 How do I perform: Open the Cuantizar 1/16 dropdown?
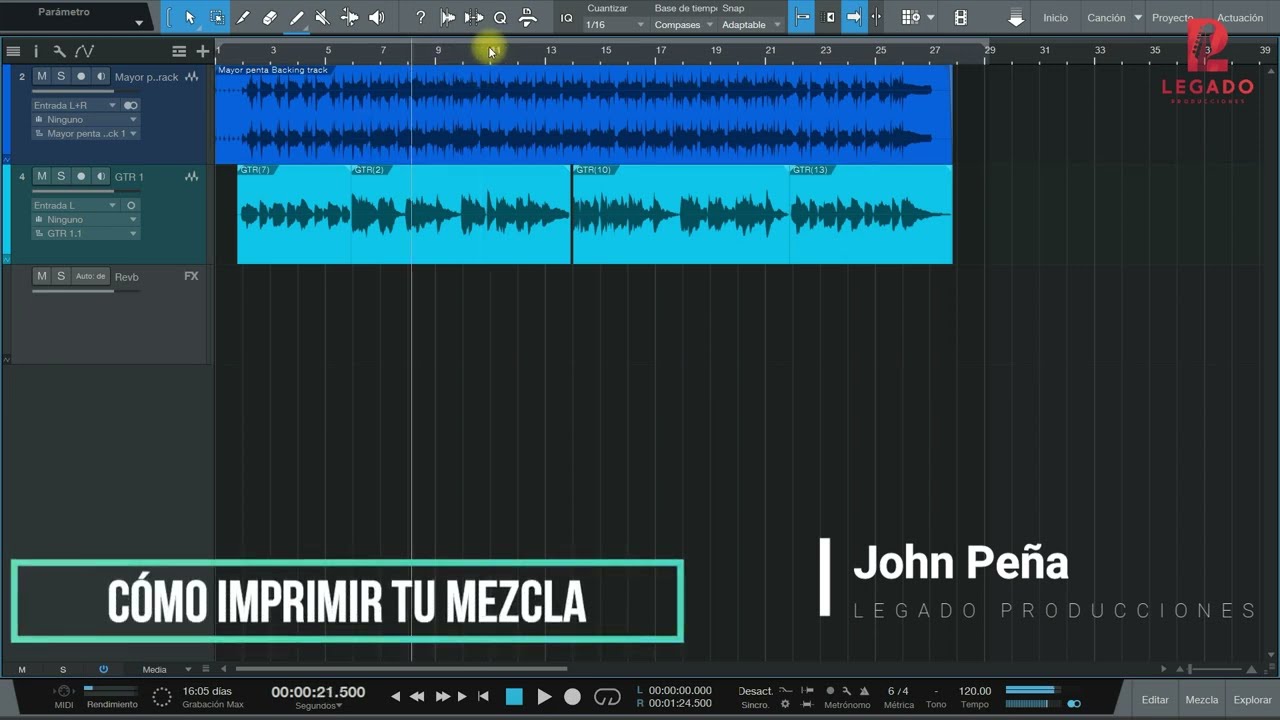click(615, 24)
